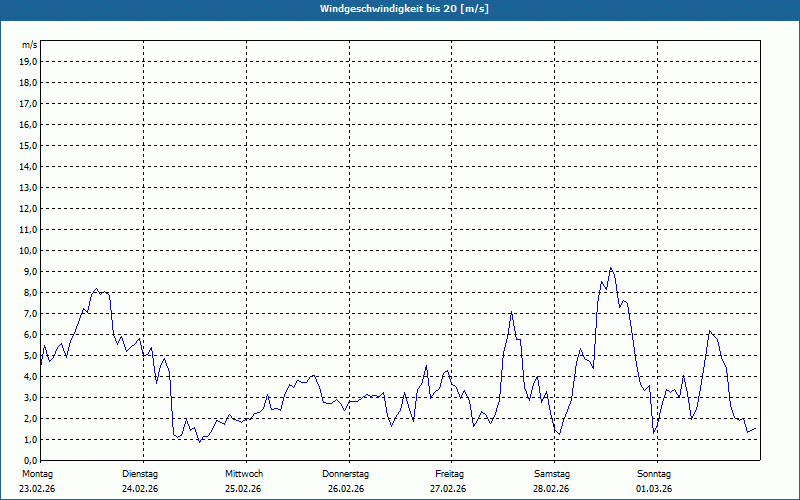Viewport: 800px width, 500px height.
Task: Click the '19,0' y-axis value
Action: coord(29,61)
